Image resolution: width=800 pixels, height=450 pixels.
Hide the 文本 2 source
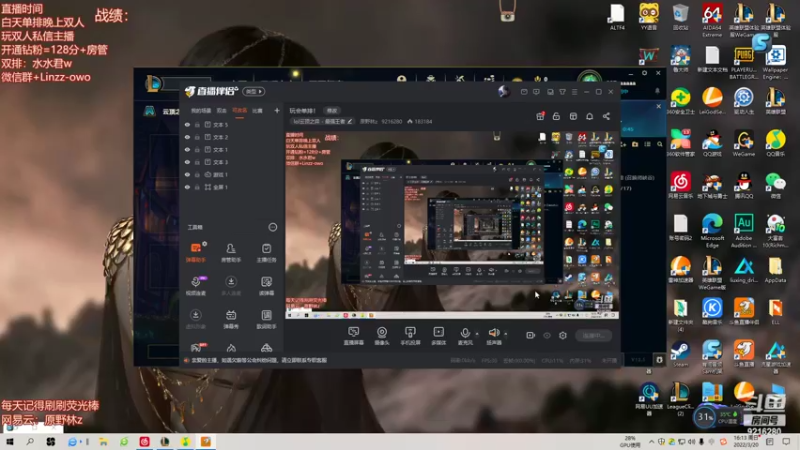click(188, 137)
